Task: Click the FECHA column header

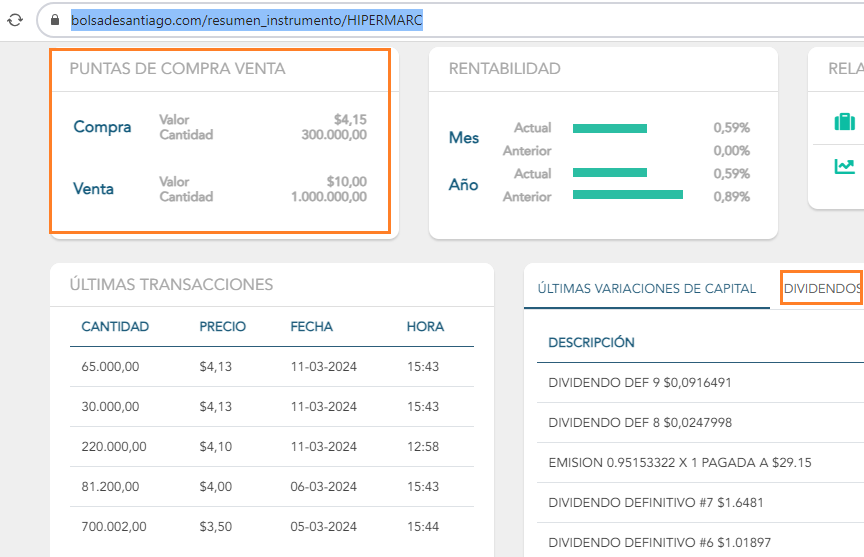Action: tap(311, 327)
